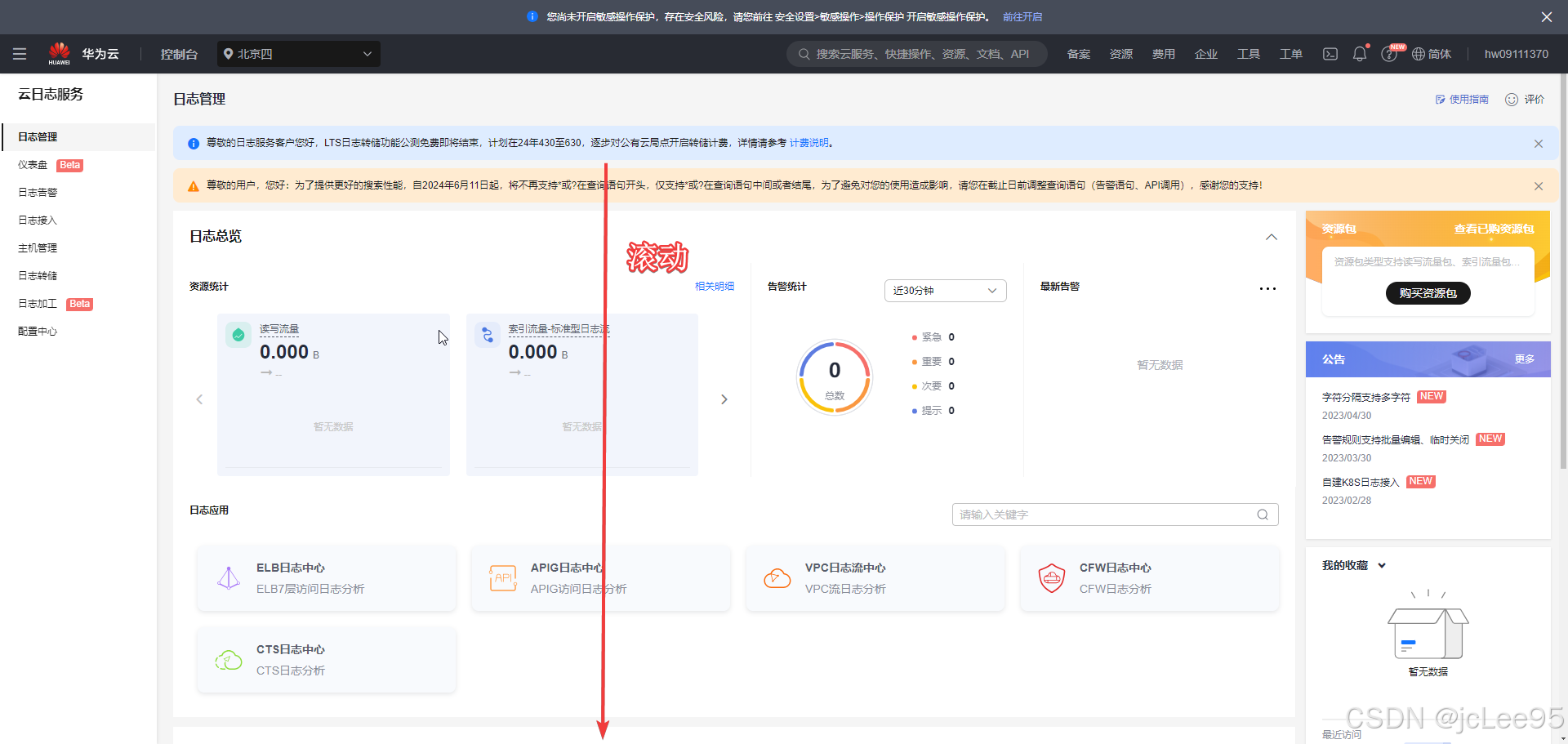Open the 费用 top menu
1568x744 pixels.
[1164, 54]
